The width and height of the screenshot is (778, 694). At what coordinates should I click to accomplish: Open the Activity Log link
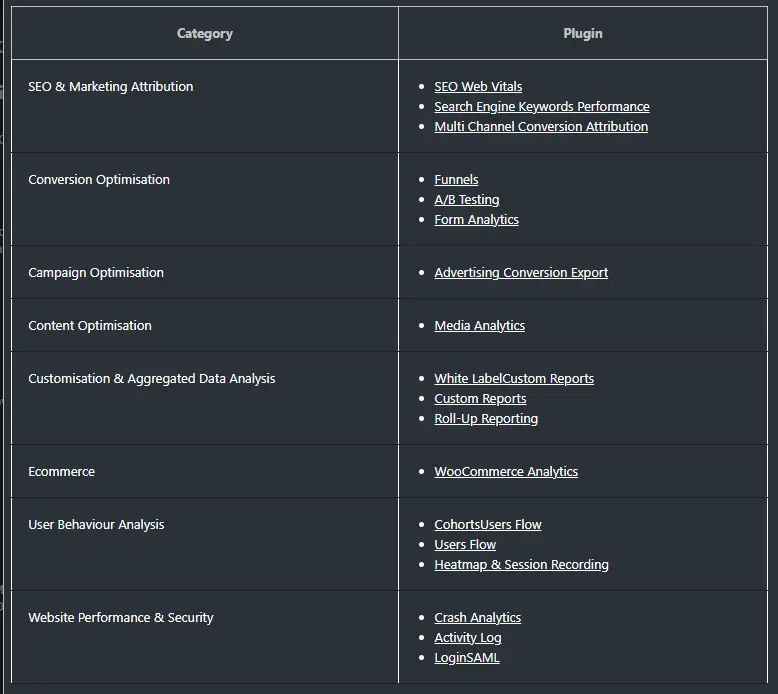pos(467,637)
